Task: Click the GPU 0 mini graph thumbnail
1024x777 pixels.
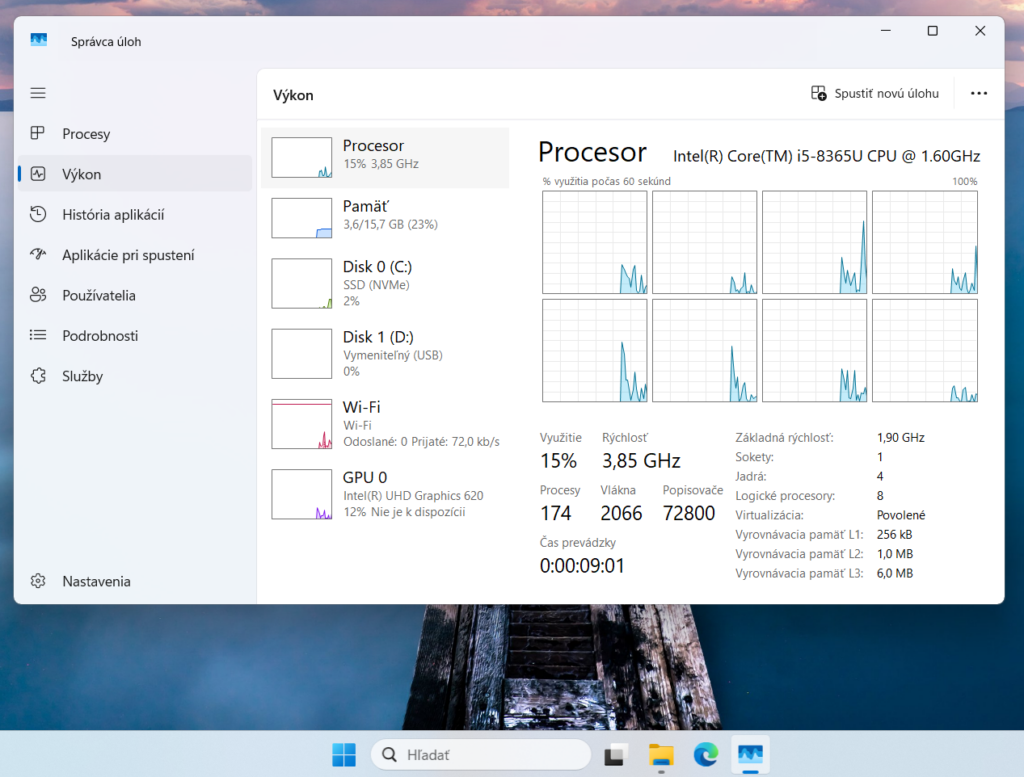Action: tap(301, 494)
